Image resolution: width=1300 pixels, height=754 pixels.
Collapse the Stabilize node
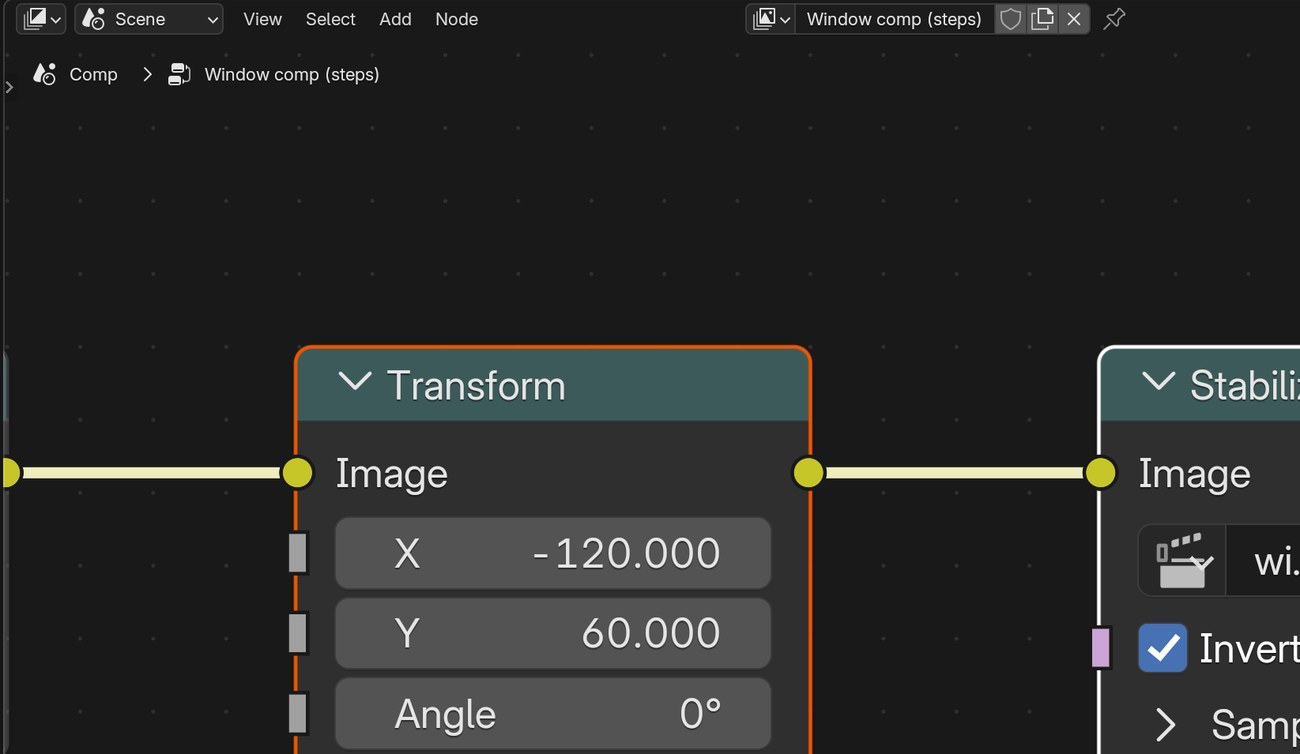[1158, 383]
